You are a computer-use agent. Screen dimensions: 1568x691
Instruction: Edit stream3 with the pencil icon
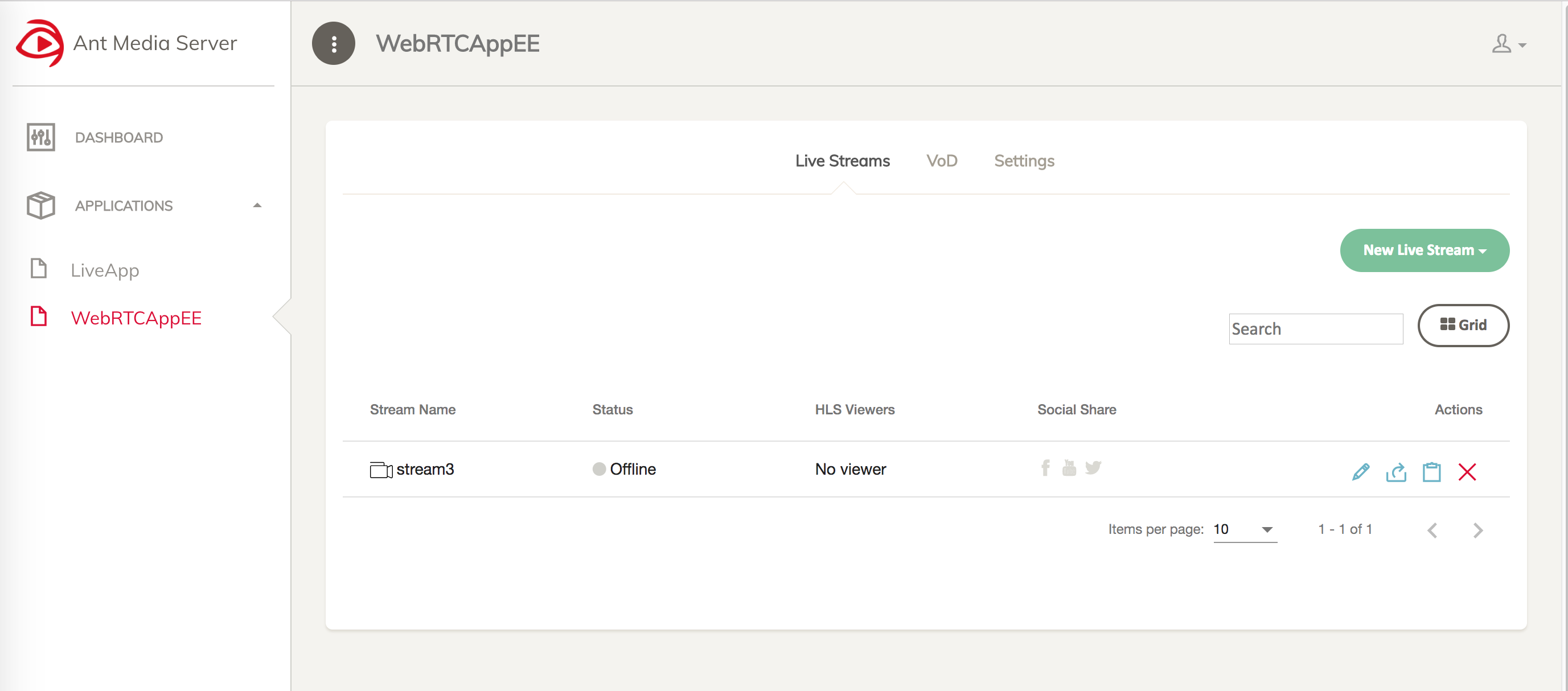(1360, 471)
